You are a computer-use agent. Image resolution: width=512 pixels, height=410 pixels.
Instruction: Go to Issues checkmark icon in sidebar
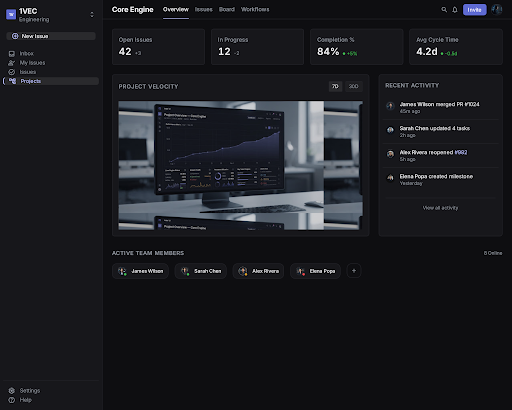click(x=12, y=72)
